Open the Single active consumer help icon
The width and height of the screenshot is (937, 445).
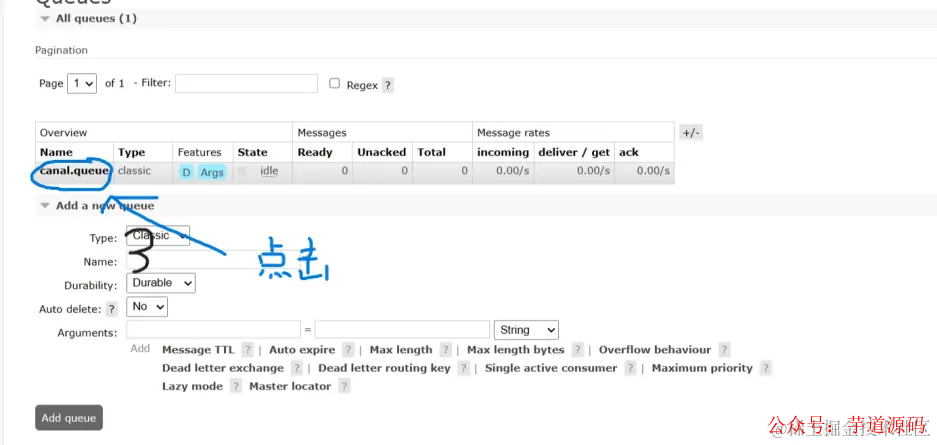click(x=630, y=369)
